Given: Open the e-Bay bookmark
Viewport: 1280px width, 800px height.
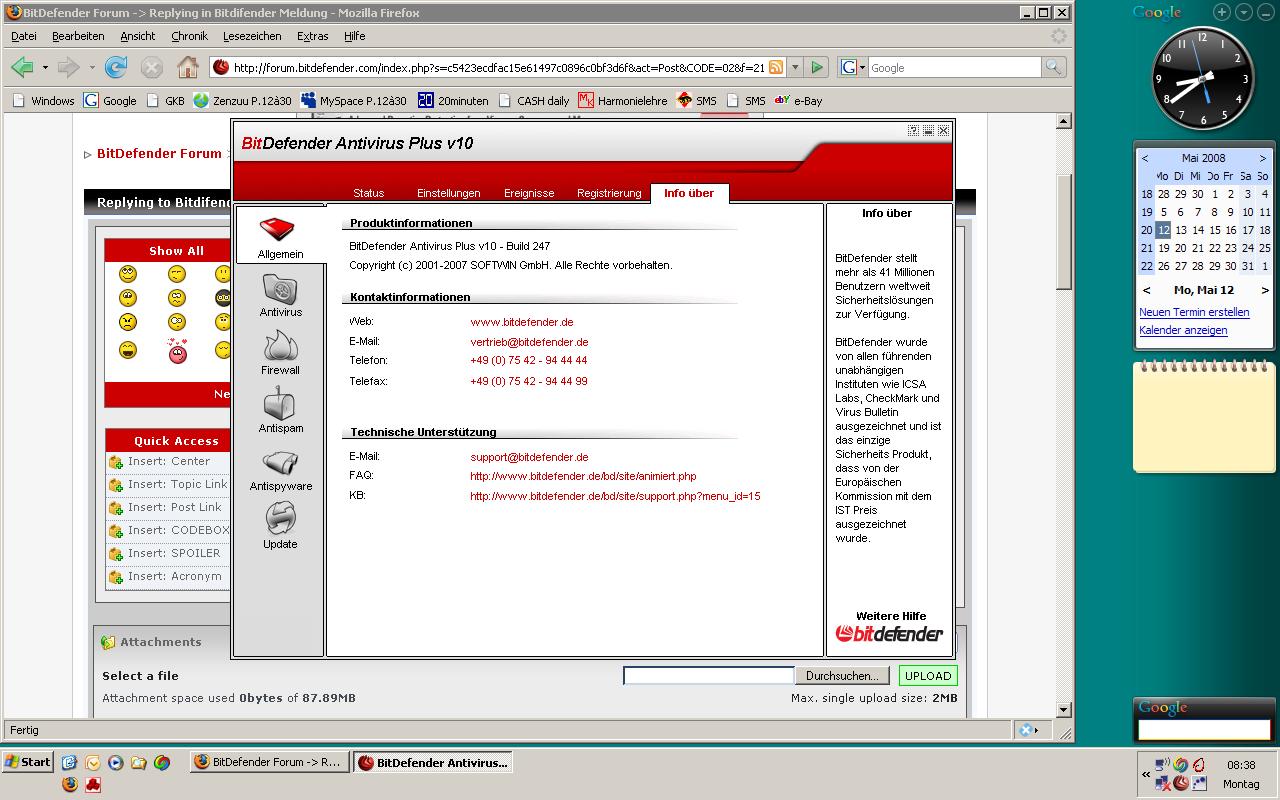Looking at the screenshot, I should (x=798, y=100).
